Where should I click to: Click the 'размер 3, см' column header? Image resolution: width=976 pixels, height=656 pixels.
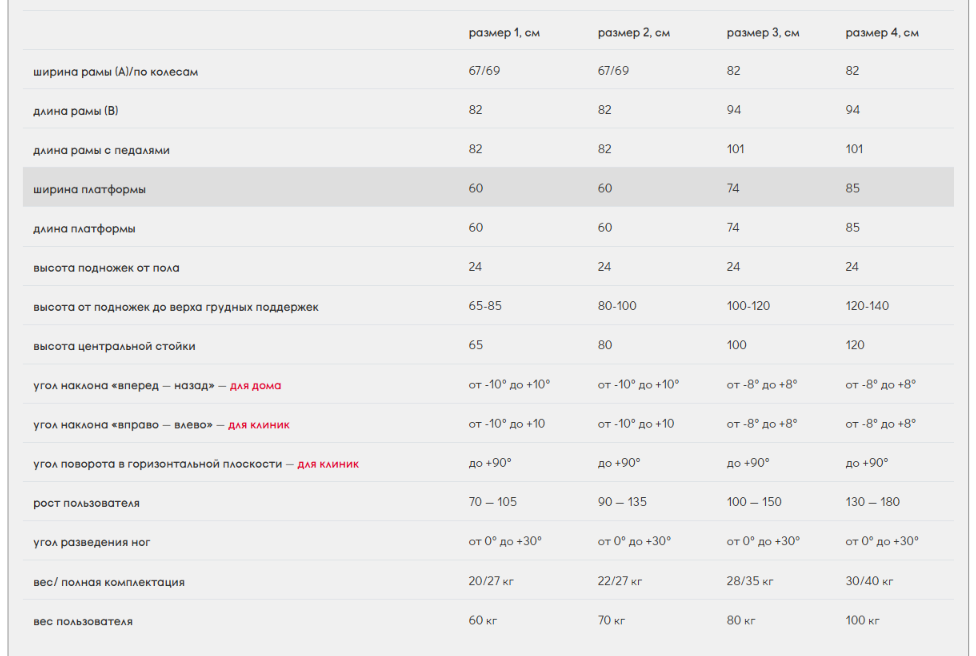[763, 33]
